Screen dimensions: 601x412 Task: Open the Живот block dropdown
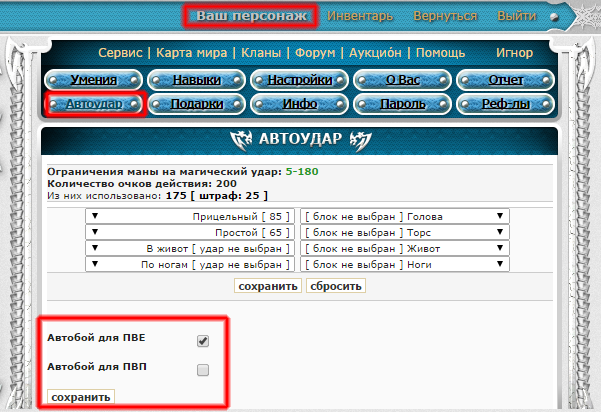click(404, 248)
